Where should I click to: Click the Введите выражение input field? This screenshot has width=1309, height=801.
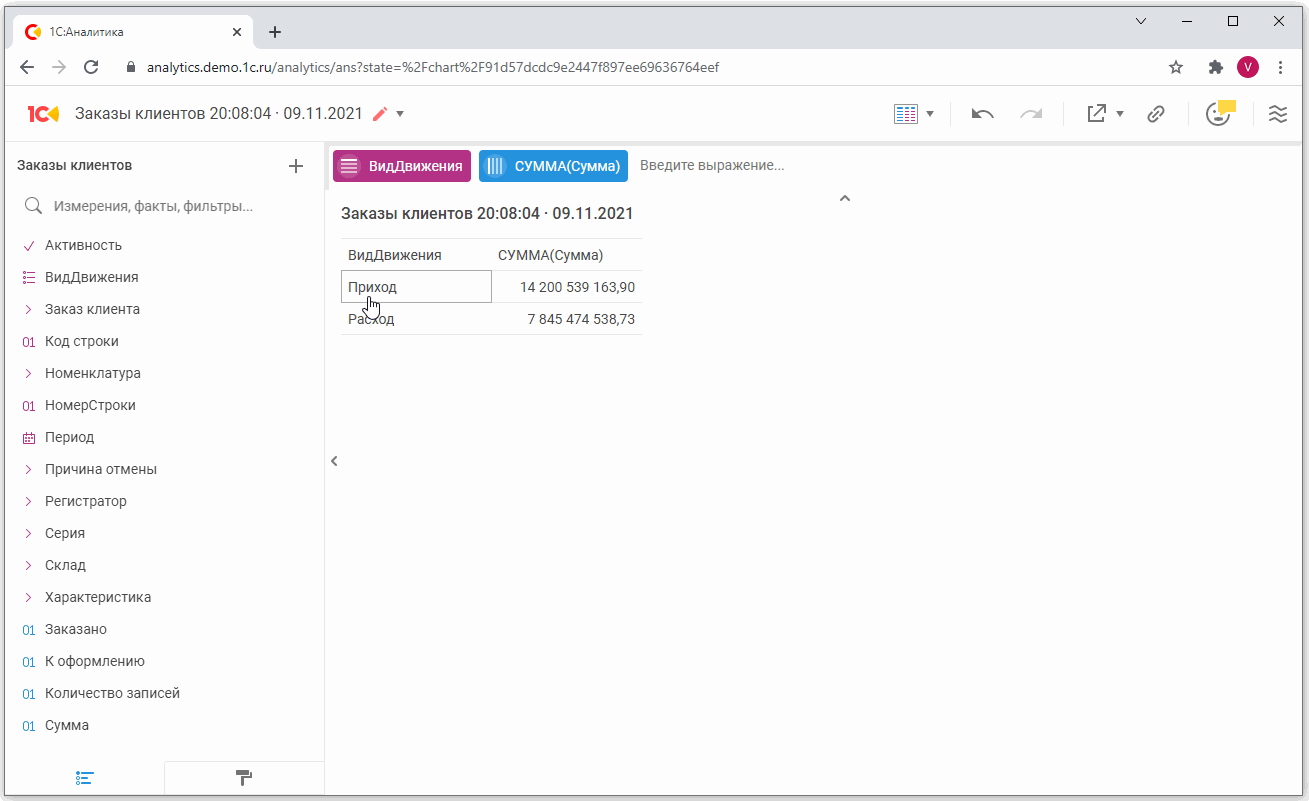(712, 166)
